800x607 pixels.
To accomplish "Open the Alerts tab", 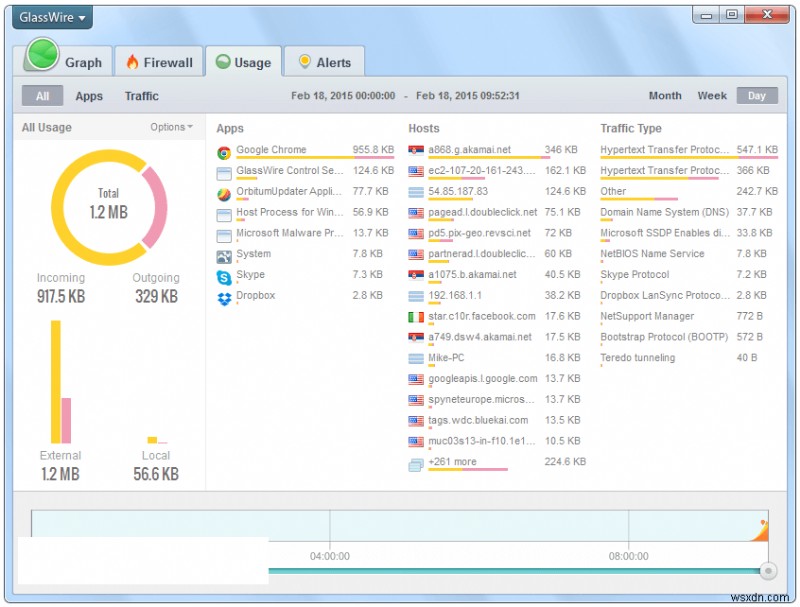I will click(324, 62).
